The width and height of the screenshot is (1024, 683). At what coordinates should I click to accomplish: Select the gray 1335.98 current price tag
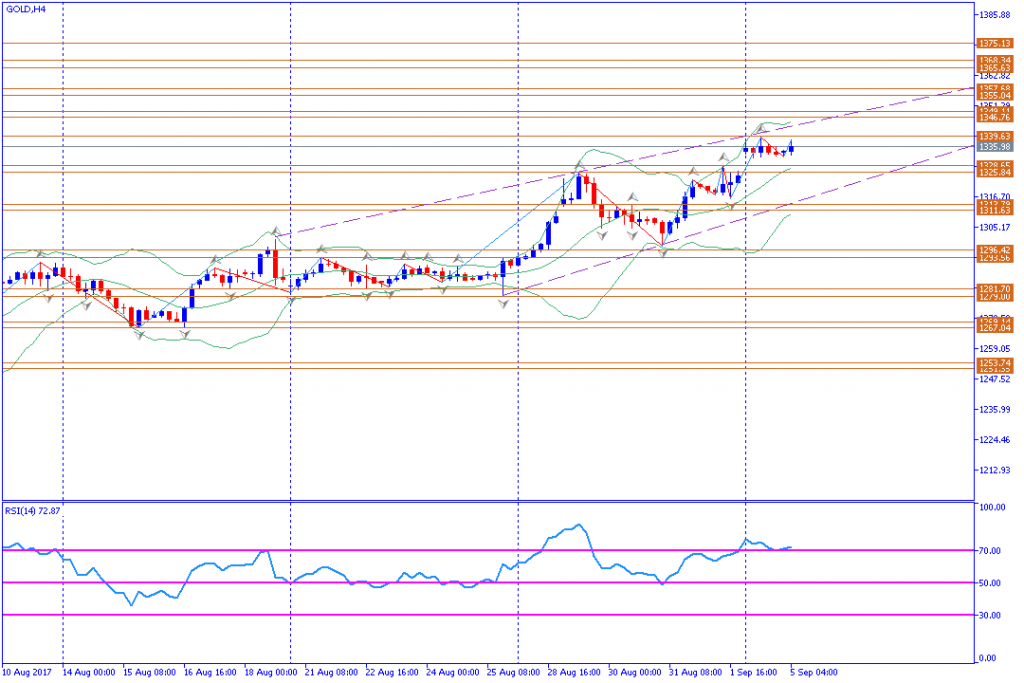995,148
